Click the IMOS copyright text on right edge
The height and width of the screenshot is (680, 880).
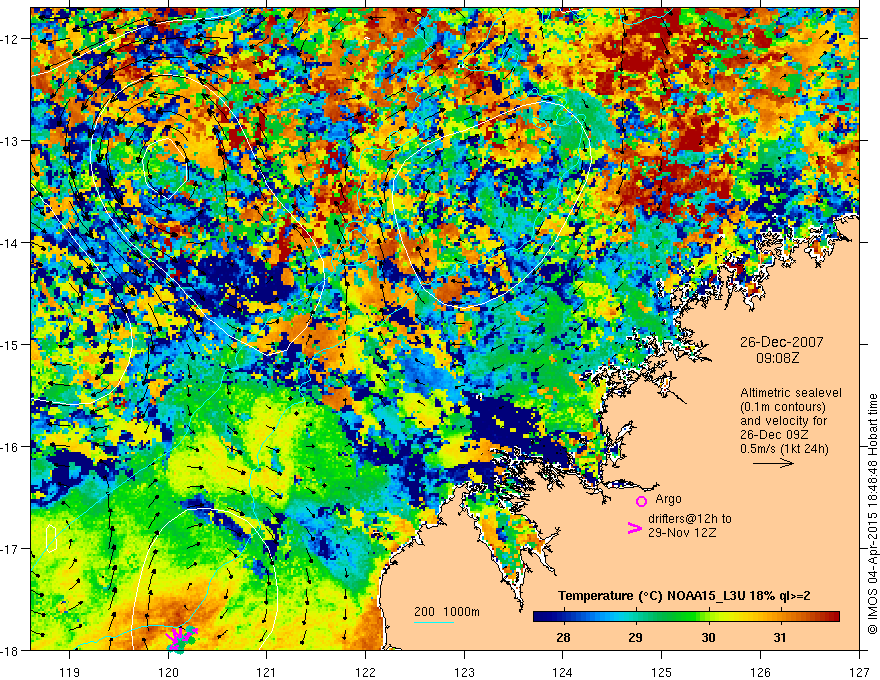872,515
